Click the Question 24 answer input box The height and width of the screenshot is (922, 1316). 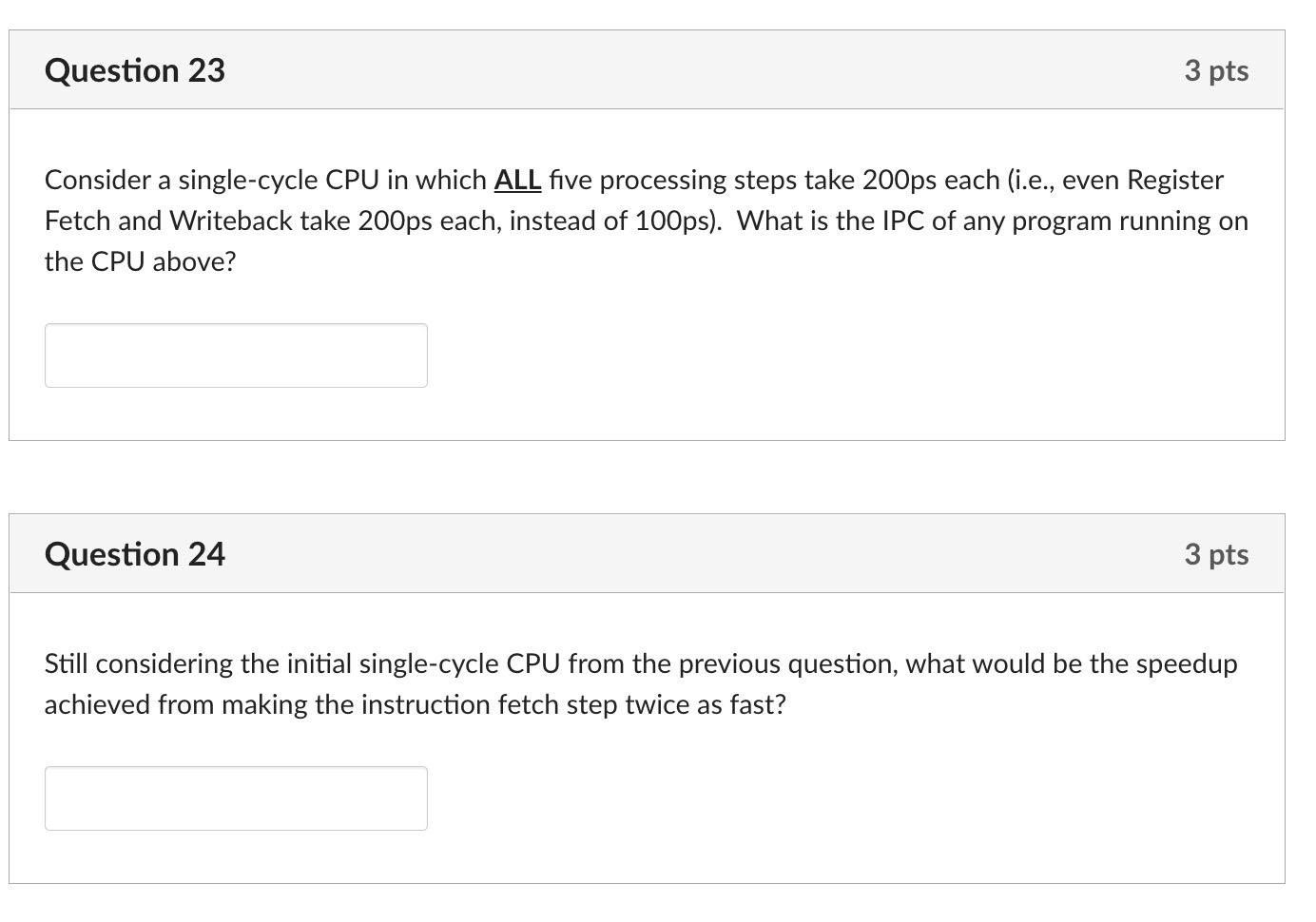coord(236,798)
